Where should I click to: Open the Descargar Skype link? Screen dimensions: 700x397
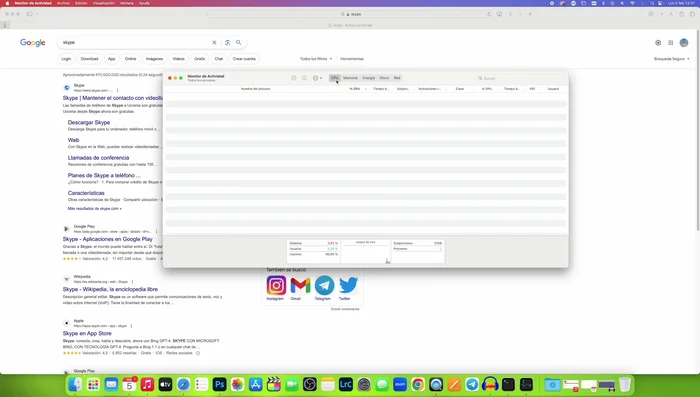[89, 122]
